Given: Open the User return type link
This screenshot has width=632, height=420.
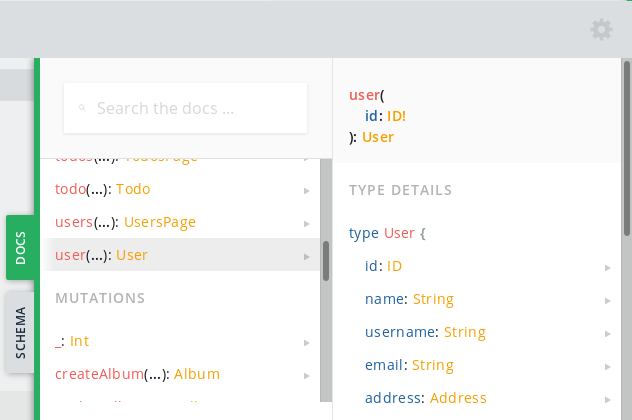Looking at the screenshot, I should tap(378, 137).
